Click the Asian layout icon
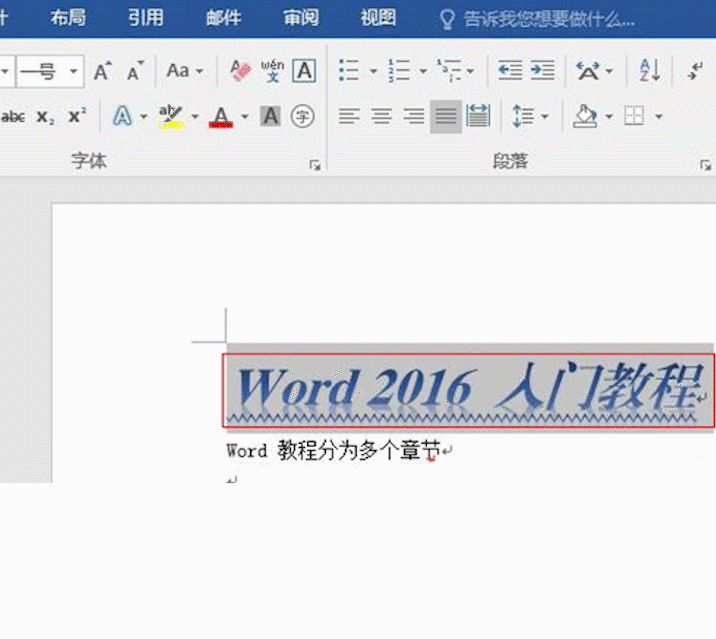 588,71
